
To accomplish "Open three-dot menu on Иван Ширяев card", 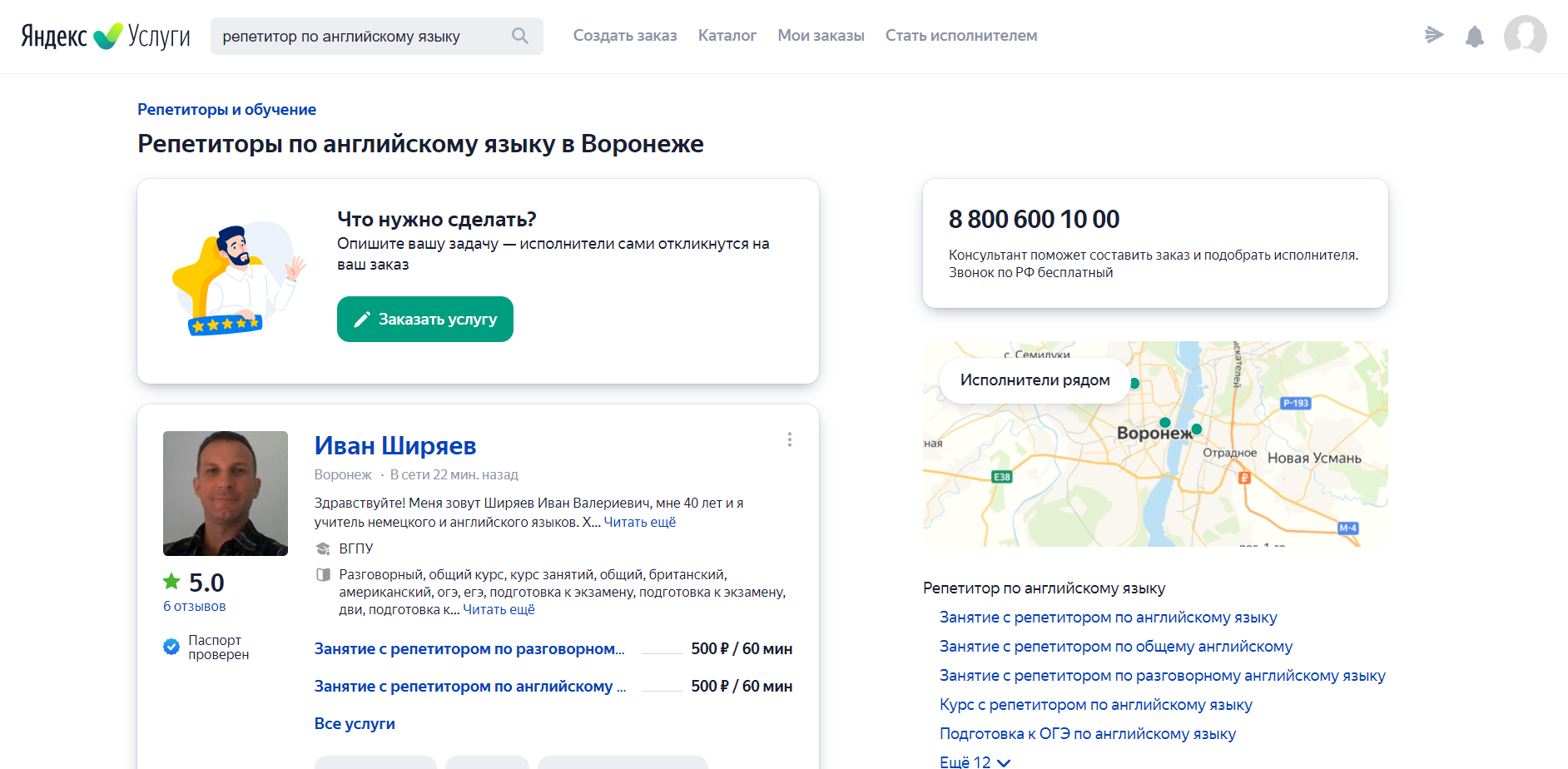I will pos(789,439).
